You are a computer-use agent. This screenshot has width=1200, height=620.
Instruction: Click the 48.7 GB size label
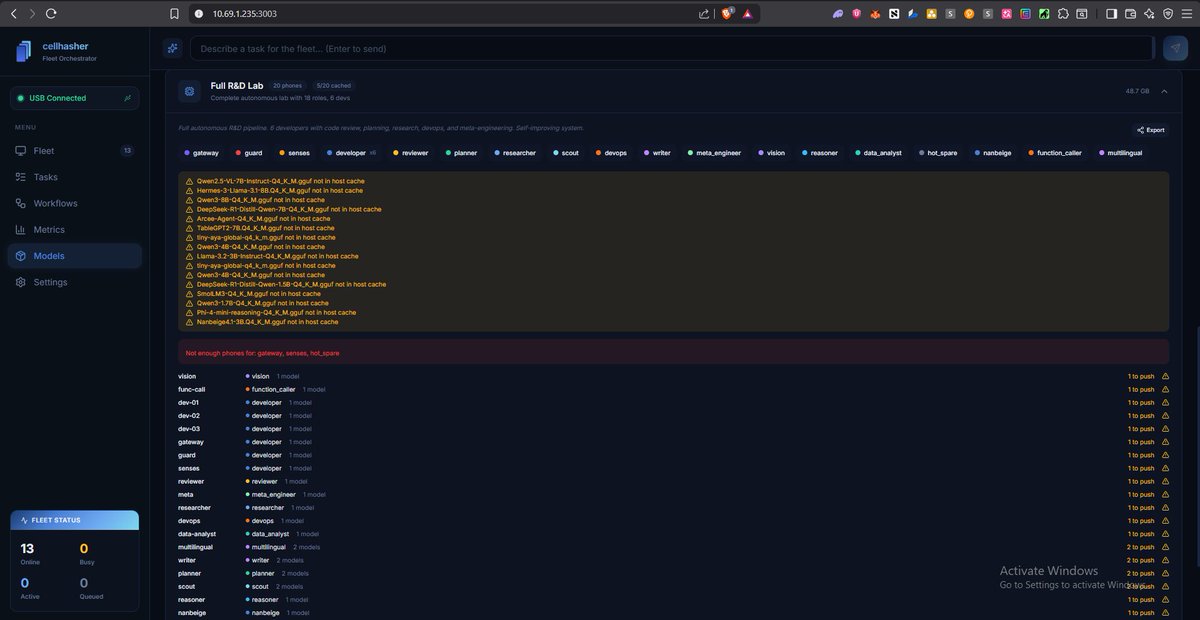[x=1137, y=91]
